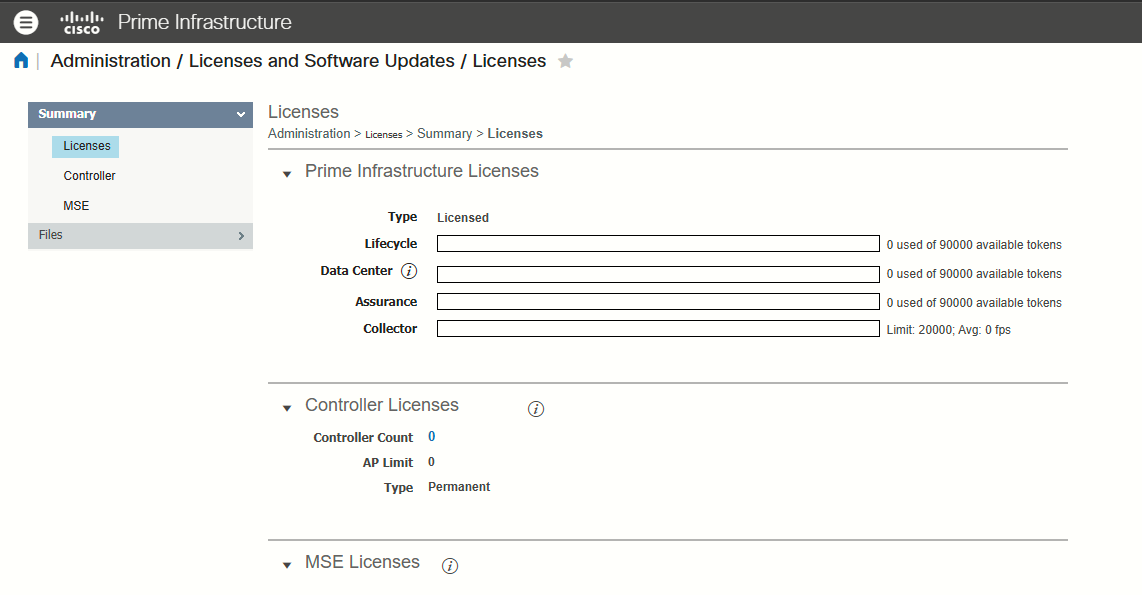Mark this page as favorite with star
Image resolution: width=1142 pixels, height=595 pixels.
point(565,61)
